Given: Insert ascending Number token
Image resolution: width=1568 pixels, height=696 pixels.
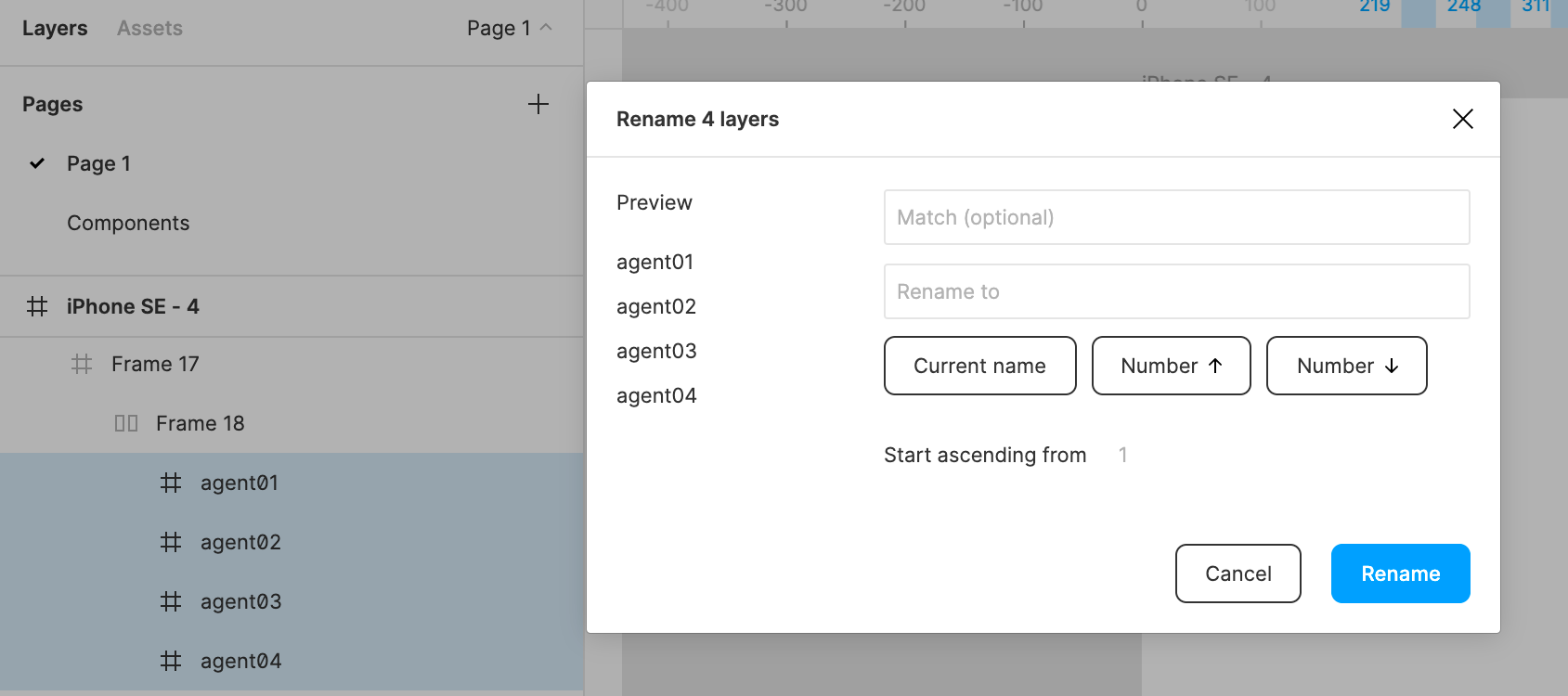Looking at the screenshot, I should (1172, 366).
